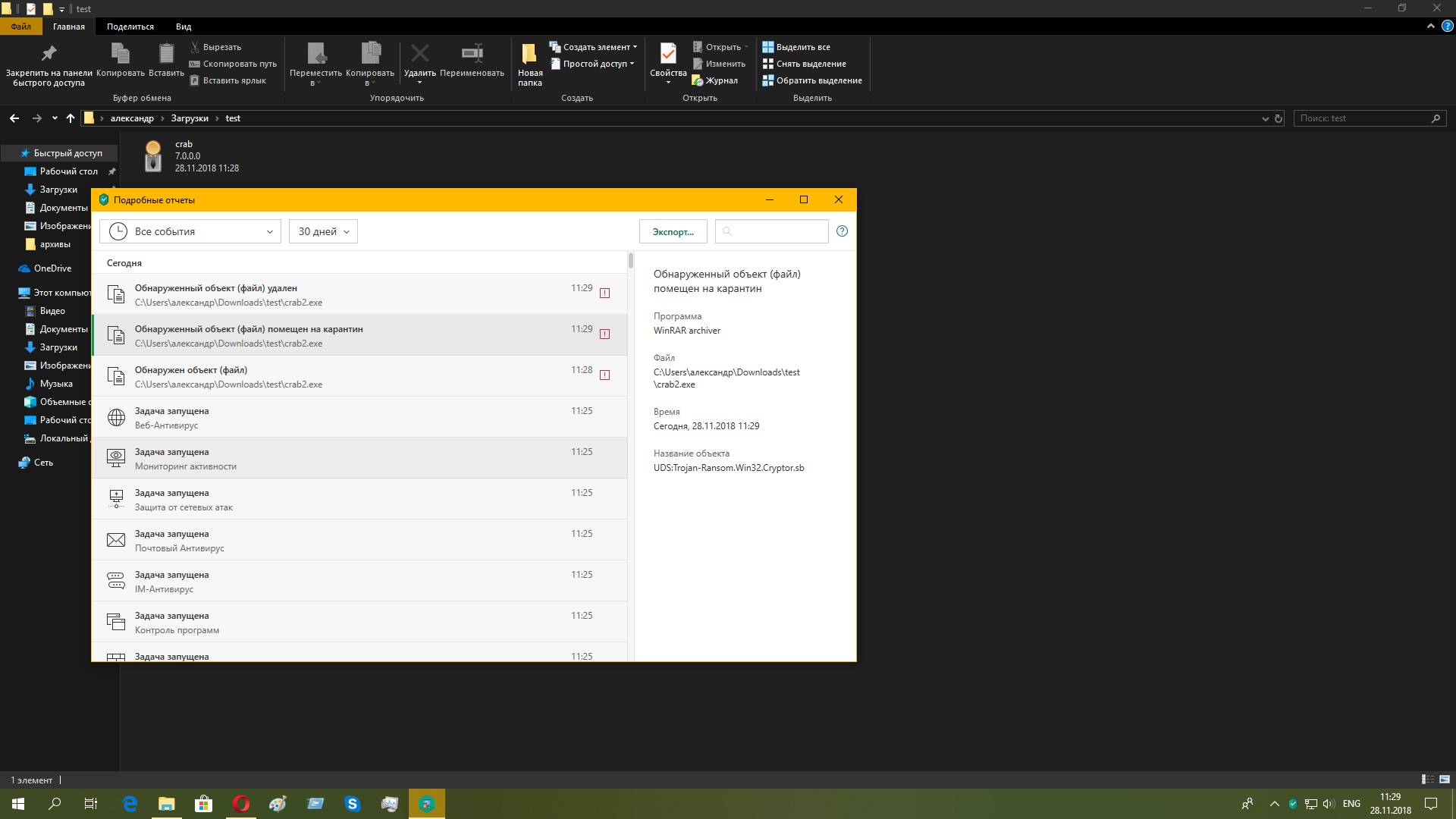The height and width of the screenshot is (819, 1456).
Task: Click the help question mark icon in reports
Action: [842, 231]
